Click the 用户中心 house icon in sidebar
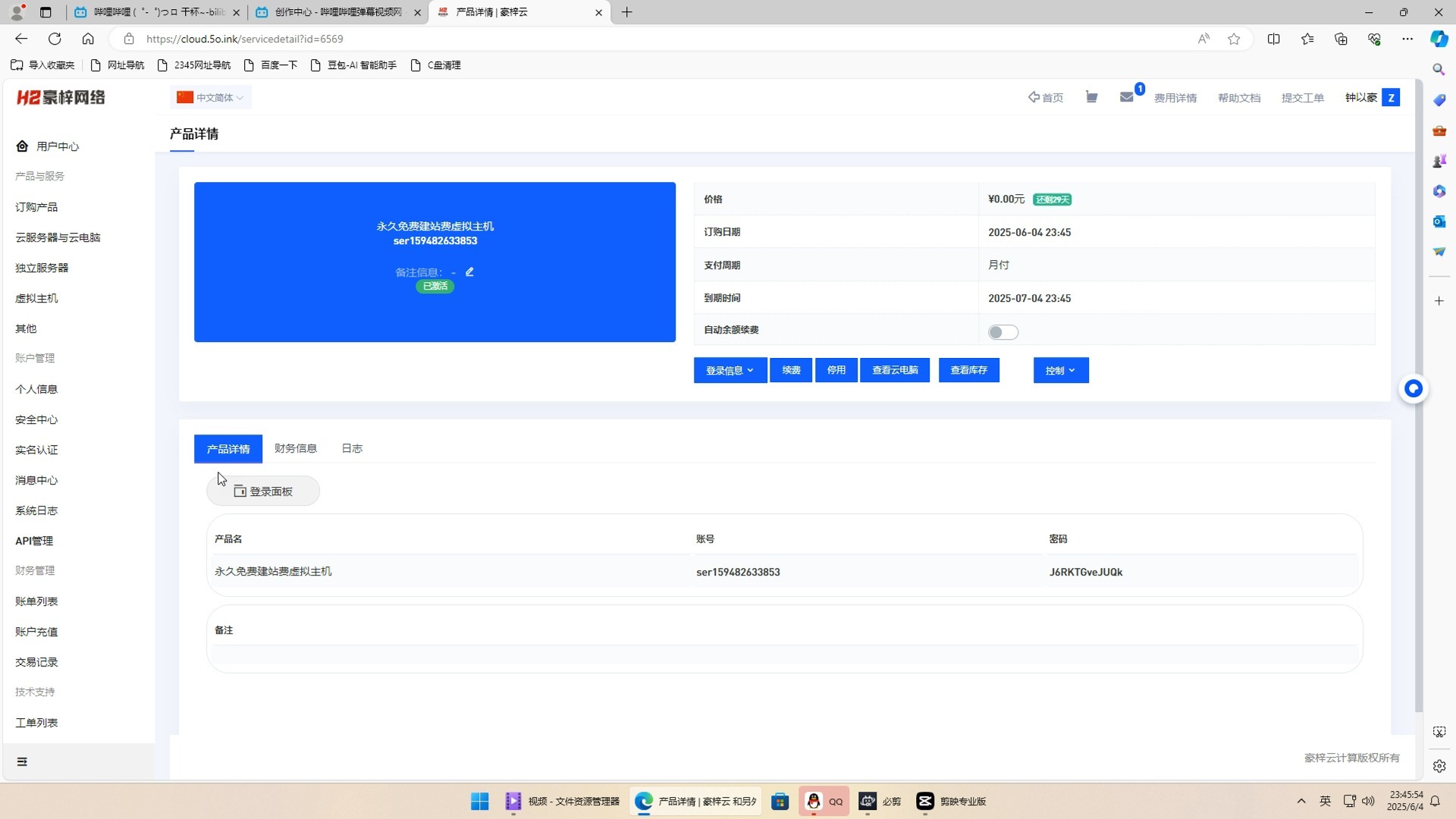The height and width of the screenshot is (819, 1456). click(22, 146)
